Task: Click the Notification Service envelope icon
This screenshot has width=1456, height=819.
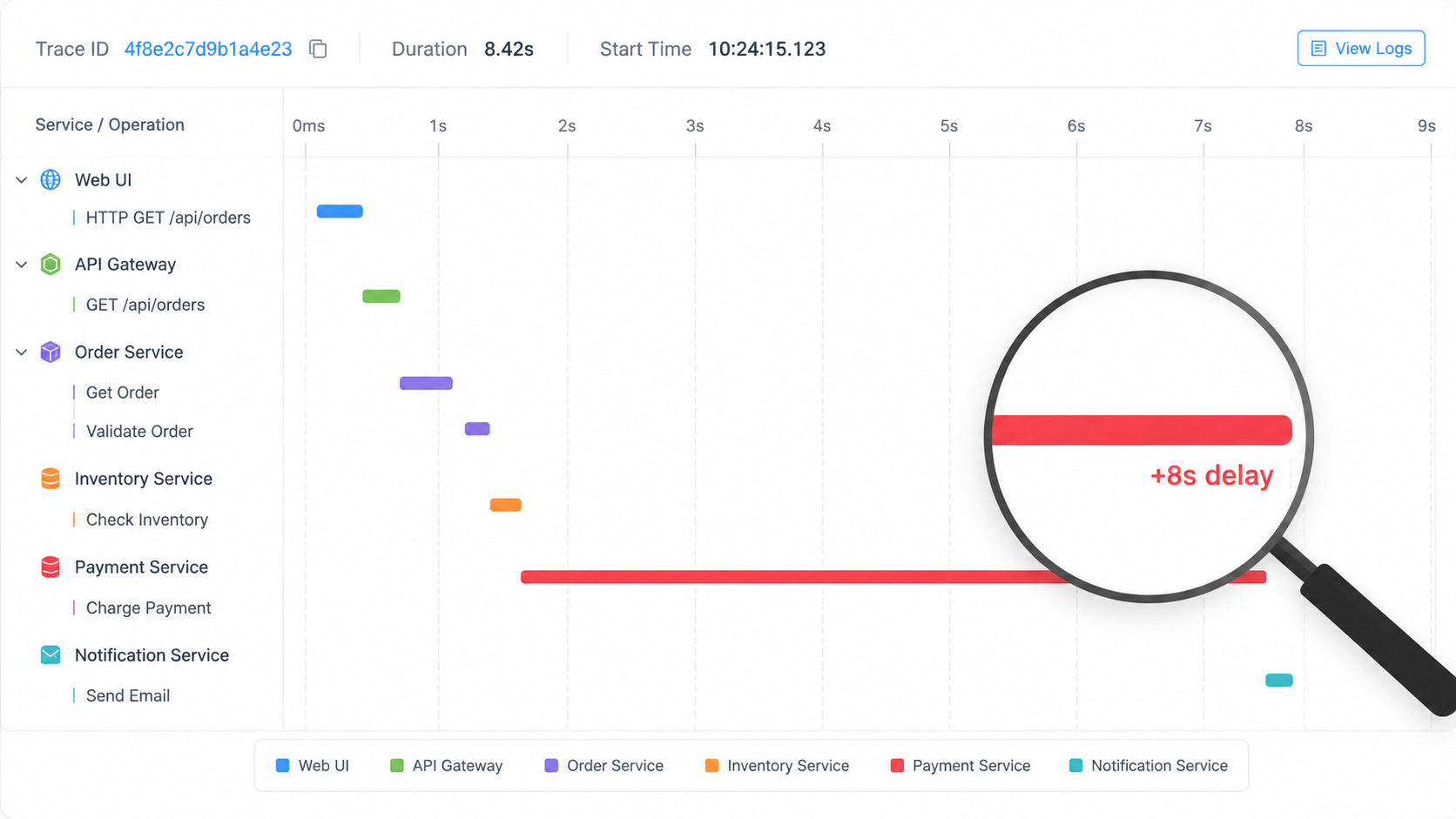Action: click(x=51, y=655)
